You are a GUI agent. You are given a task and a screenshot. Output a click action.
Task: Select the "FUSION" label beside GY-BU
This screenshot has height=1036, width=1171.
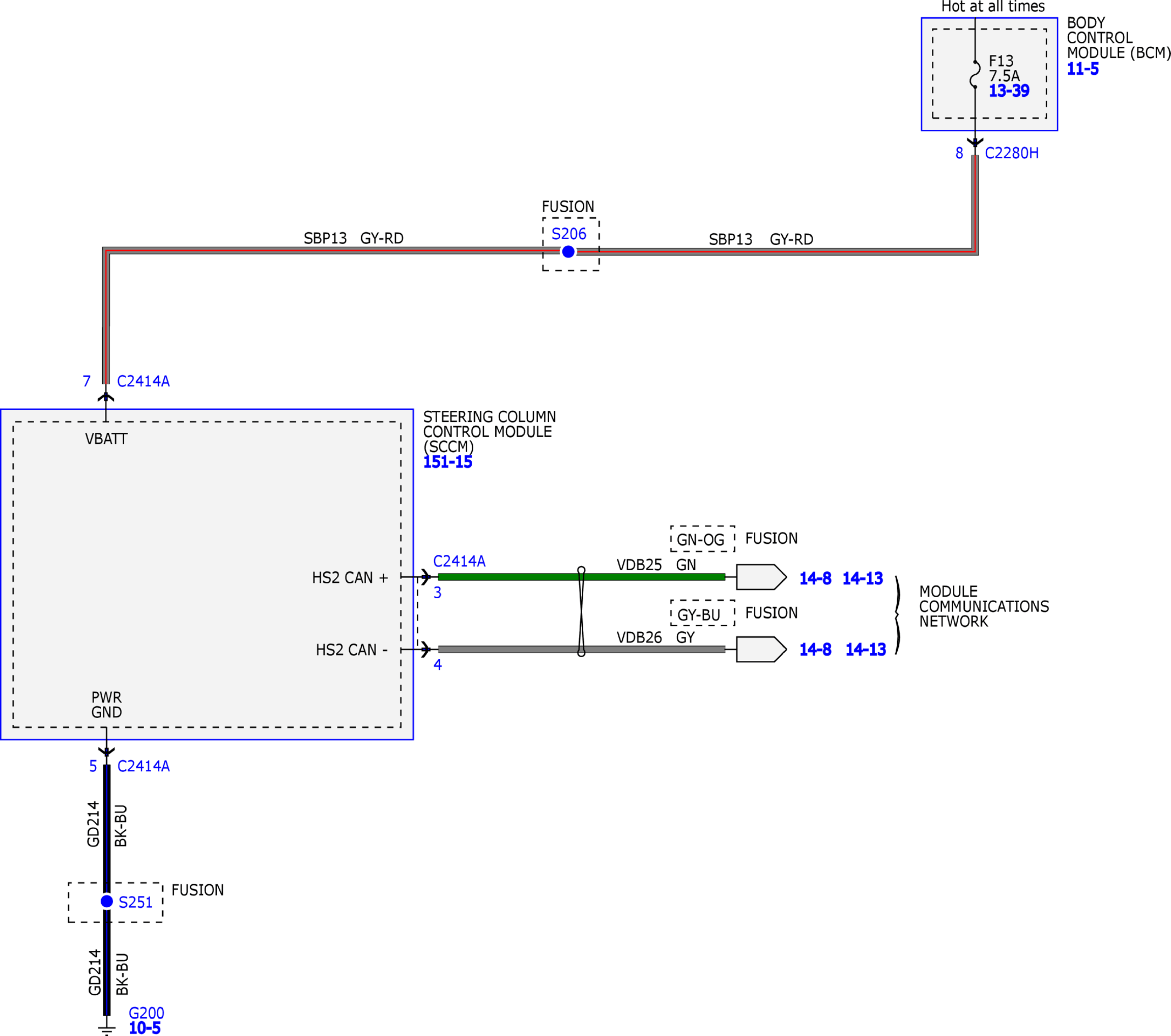coord(771,613)
